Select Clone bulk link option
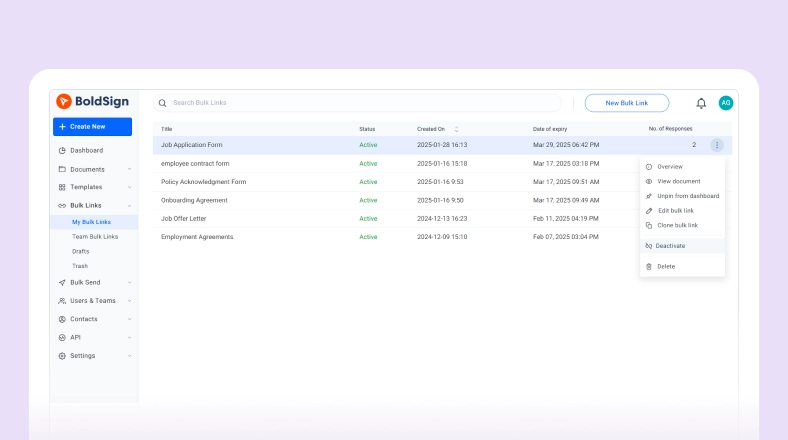 pyautogui.click(x=682, y=225)
